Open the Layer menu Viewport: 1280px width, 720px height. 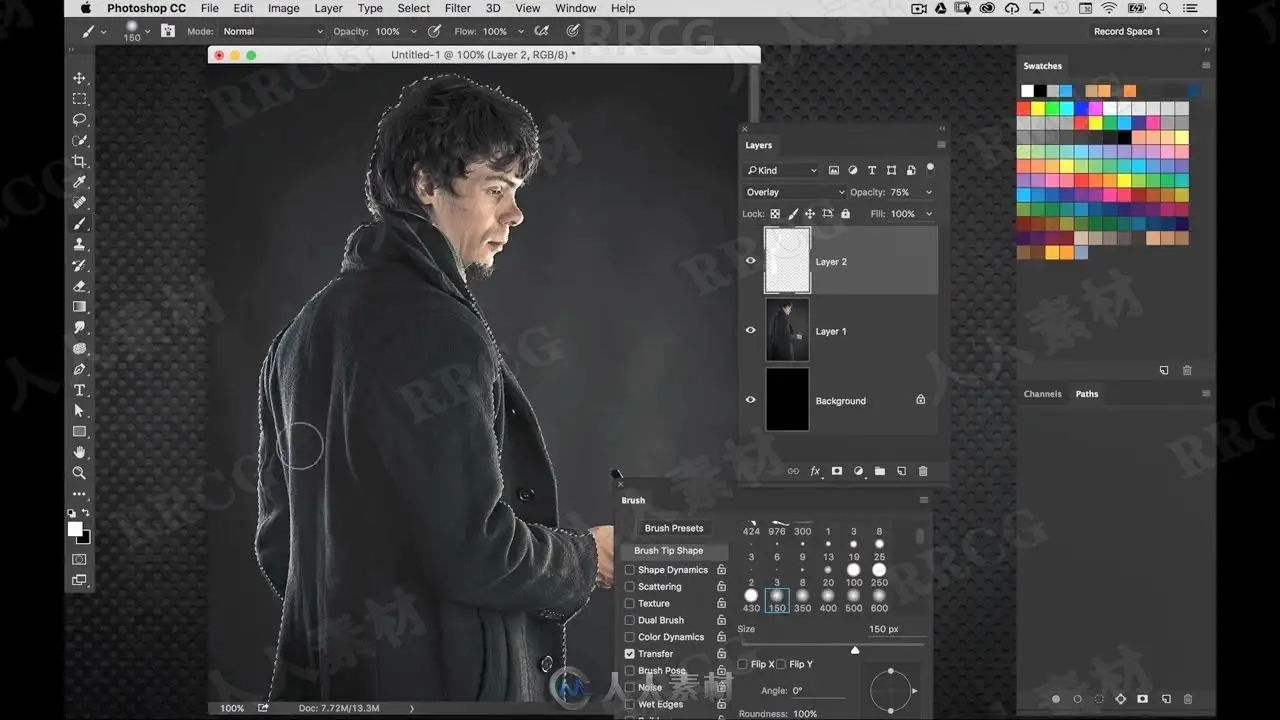coord(328,8)
